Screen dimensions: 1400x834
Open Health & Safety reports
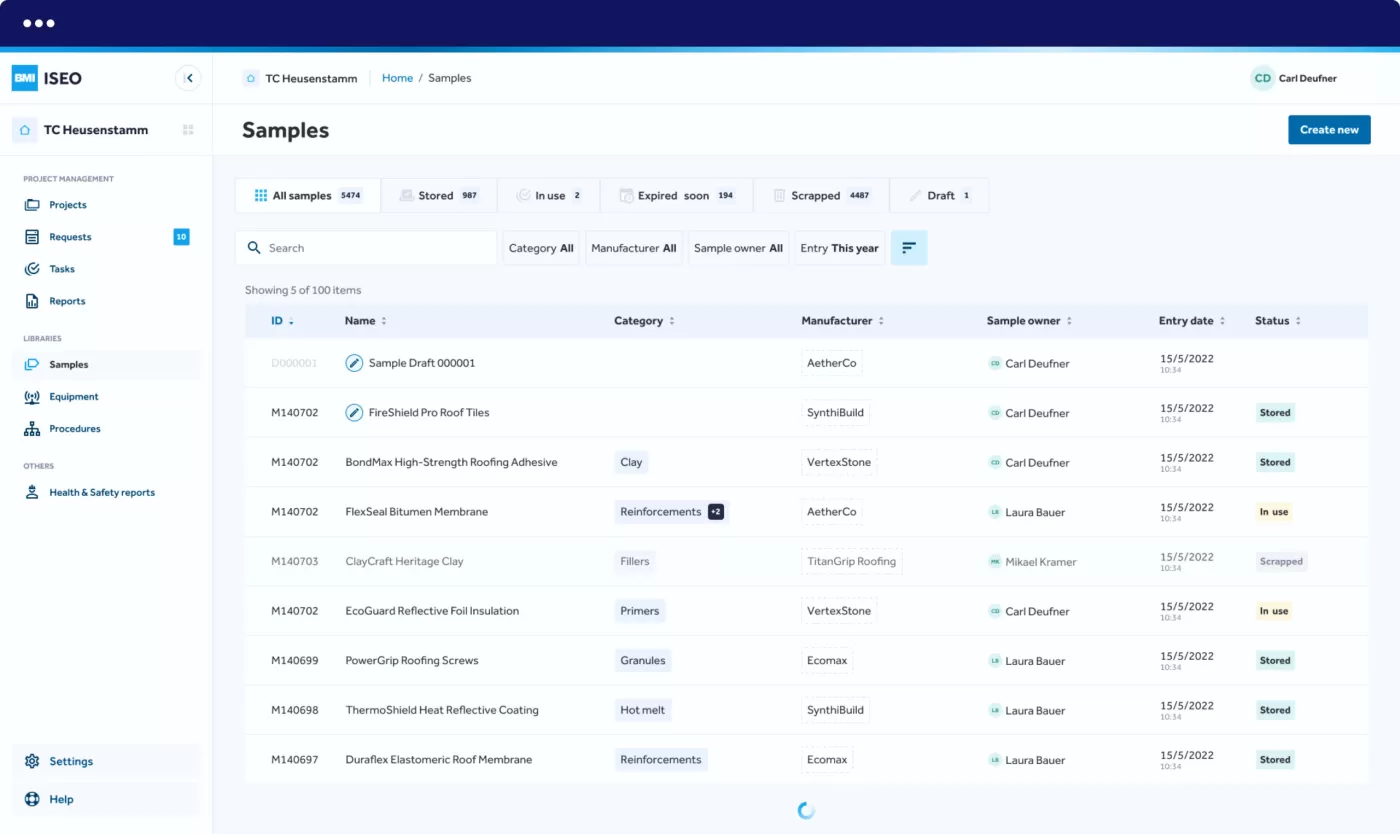[x=101, y=493]
